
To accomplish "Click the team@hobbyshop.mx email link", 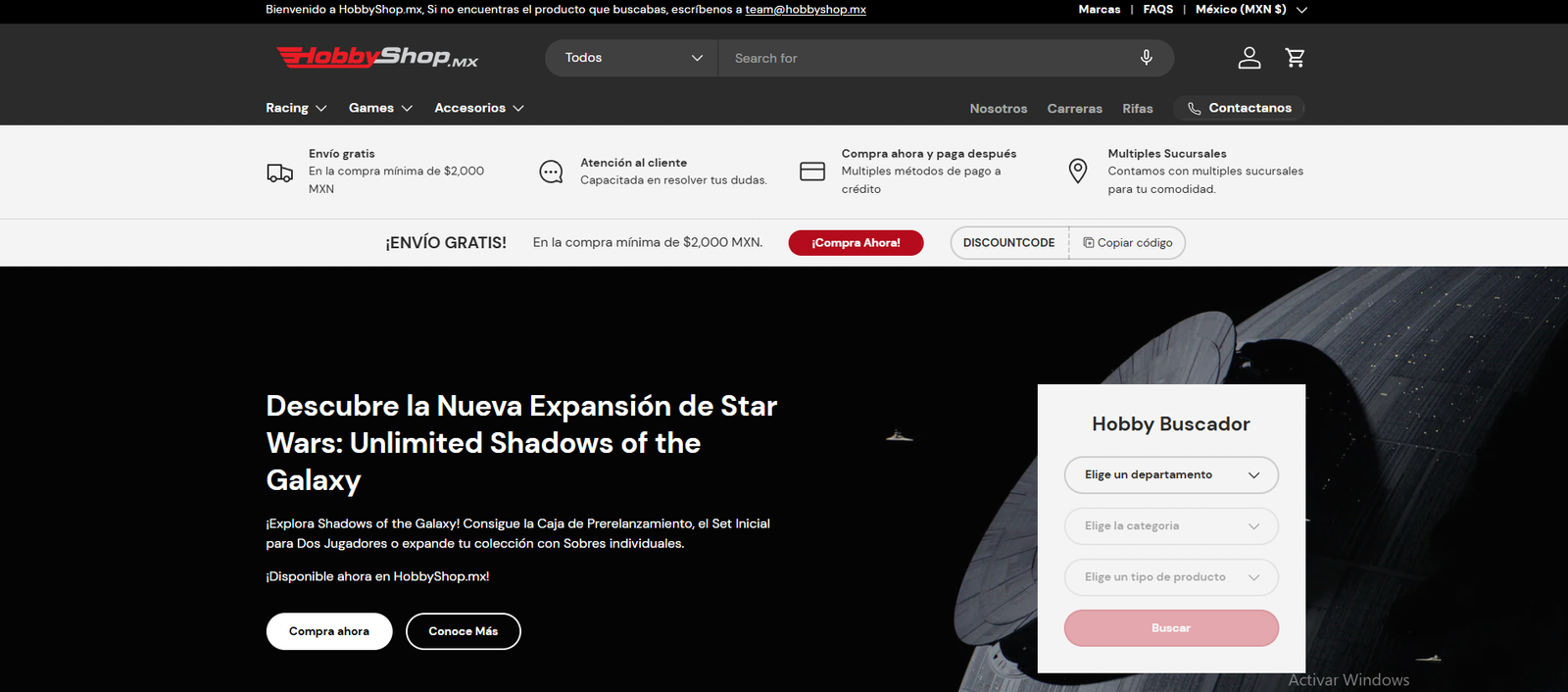I will point(806,10).
